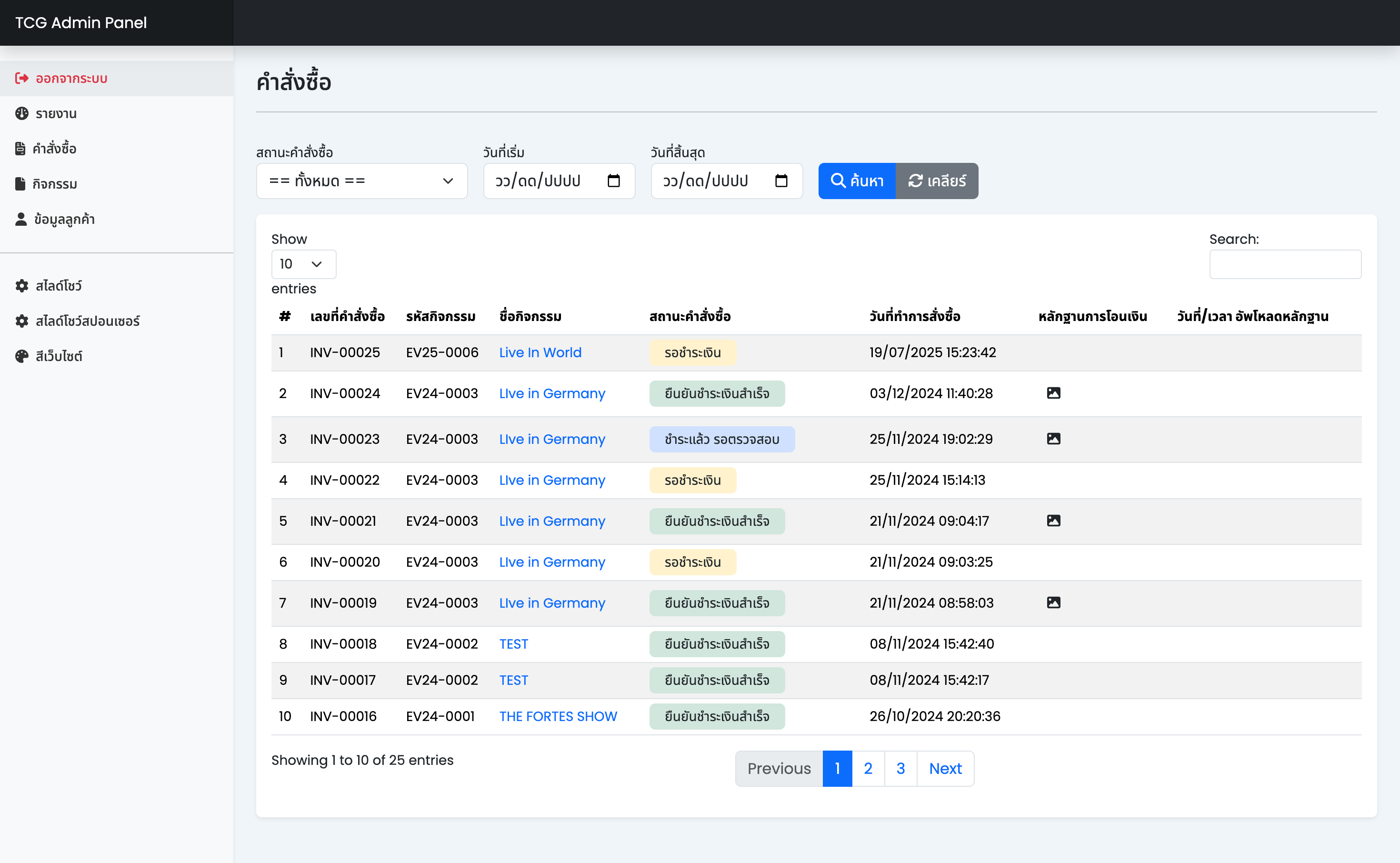Open the Live In World event link
The height and width of the screenshot is (863, 1400).
[540, 352]
